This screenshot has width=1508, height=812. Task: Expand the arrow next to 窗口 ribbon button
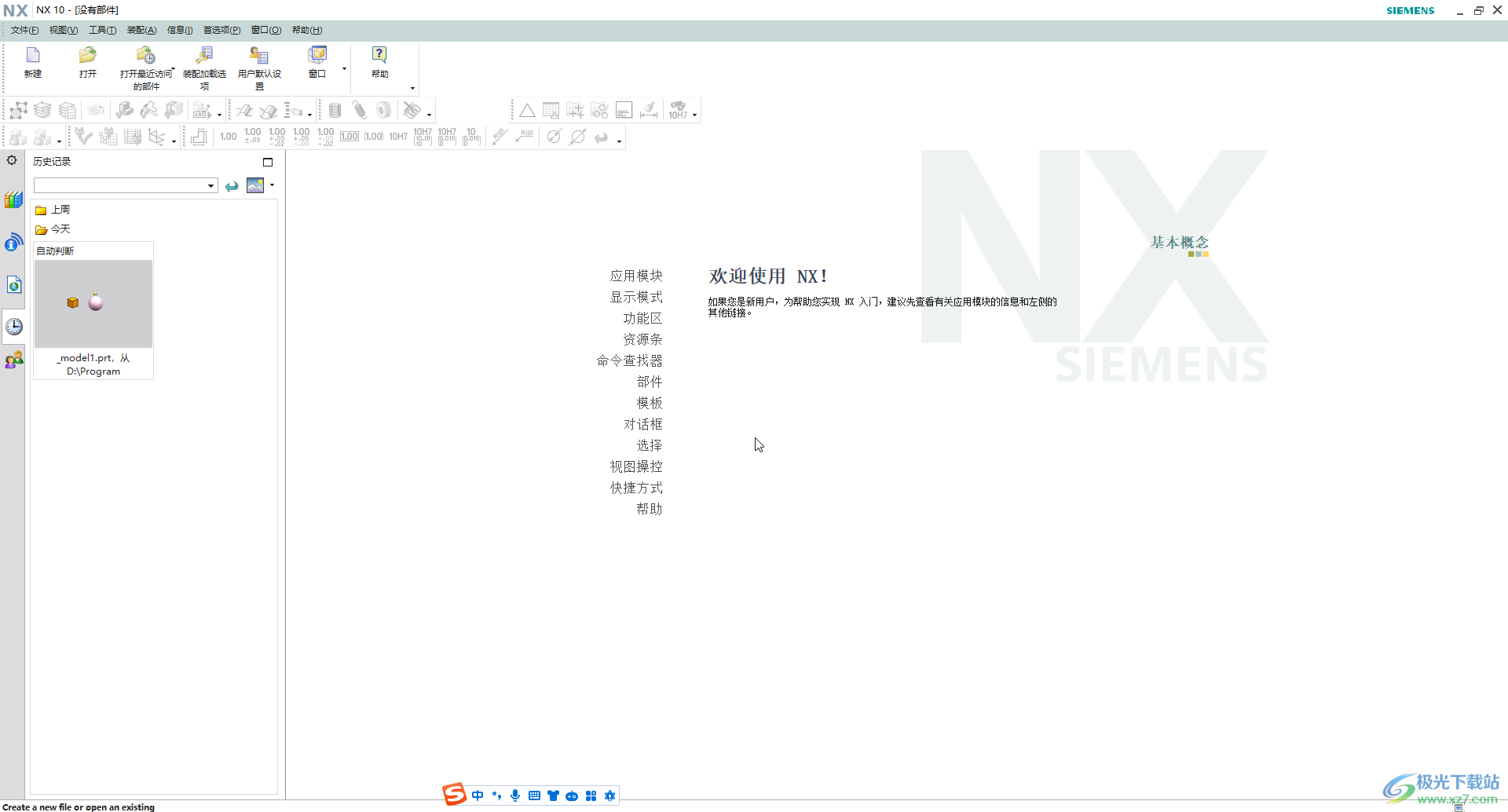(344, 69)
